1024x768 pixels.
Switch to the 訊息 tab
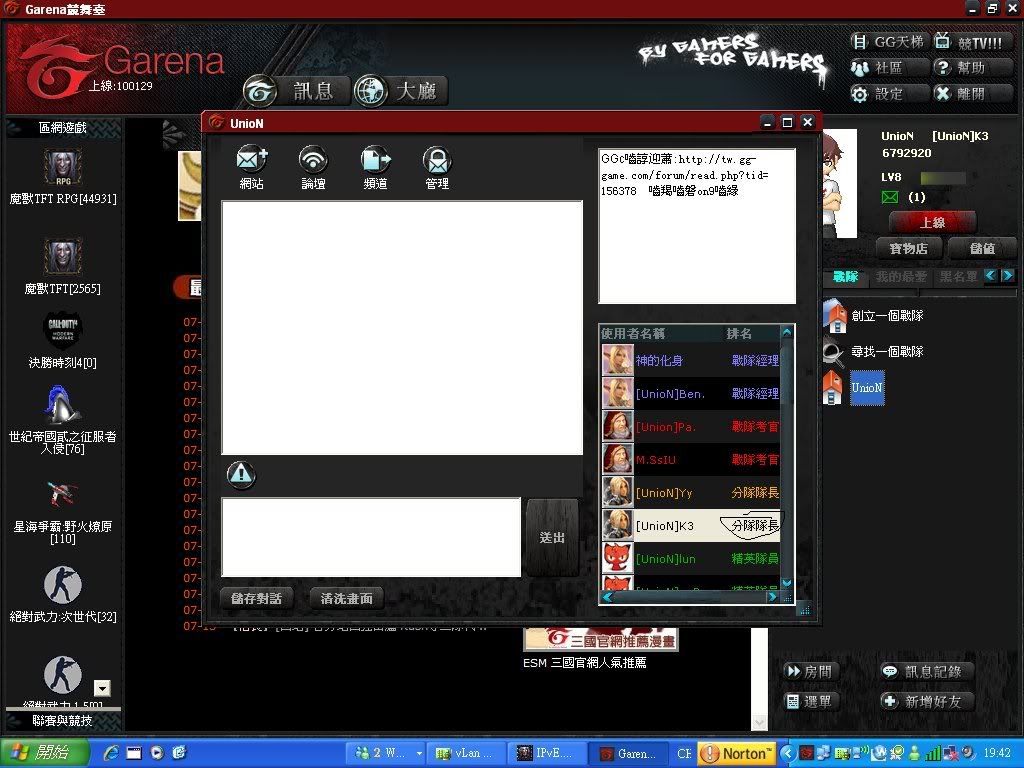click(296, 91)
